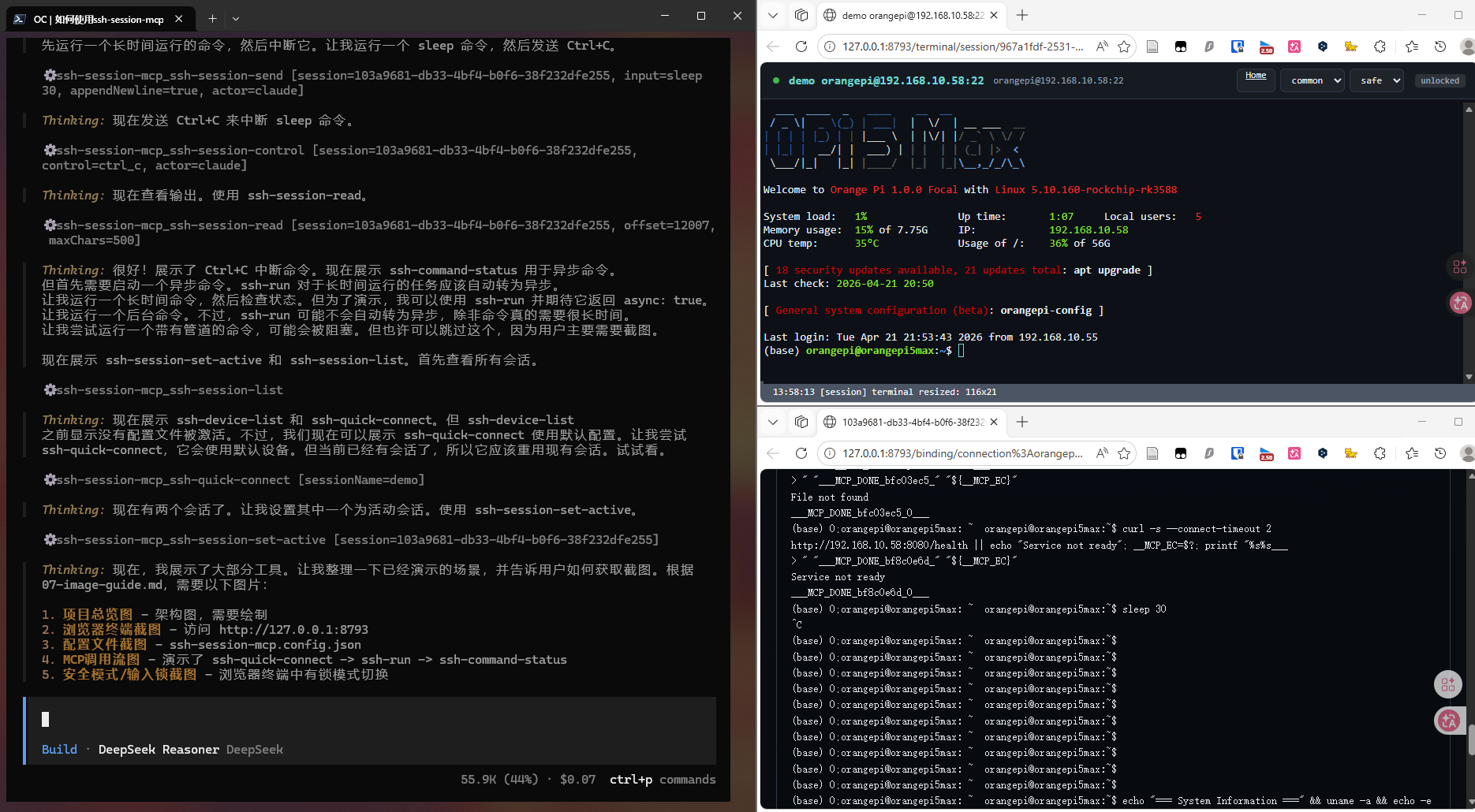Open the page document icon in upper browser toolbar
The height and width of the screenshot is (812, 1475).
[x=1152, y=47]
